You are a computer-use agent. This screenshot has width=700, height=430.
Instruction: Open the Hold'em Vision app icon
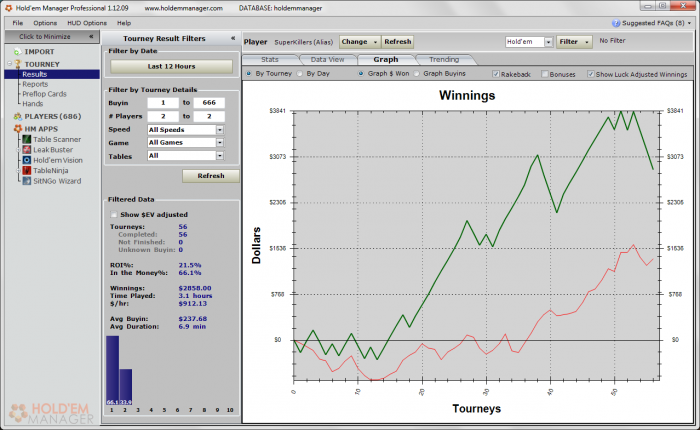click(x=27, y=160)
